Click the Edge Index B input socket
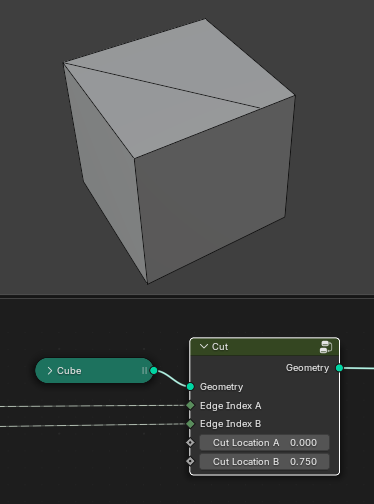This screenshot has width=374, height=504. tap(190, 424)
